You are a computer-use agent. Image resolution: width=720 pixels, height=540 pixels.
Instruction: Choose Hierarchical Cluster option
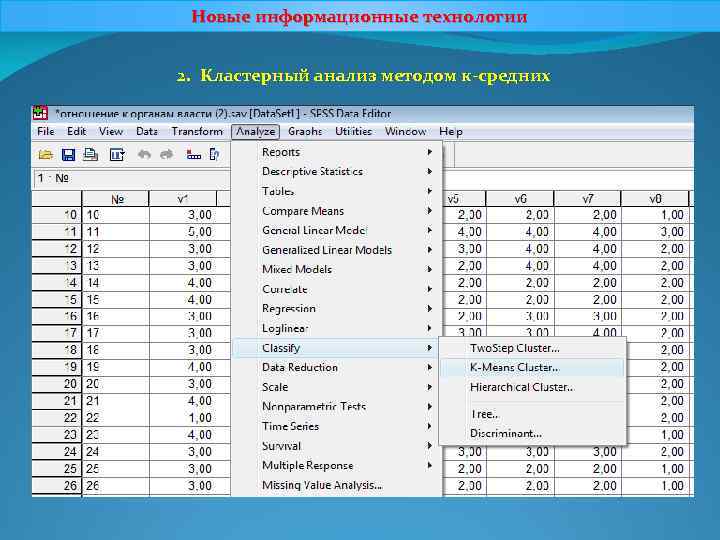coord(533,388)
